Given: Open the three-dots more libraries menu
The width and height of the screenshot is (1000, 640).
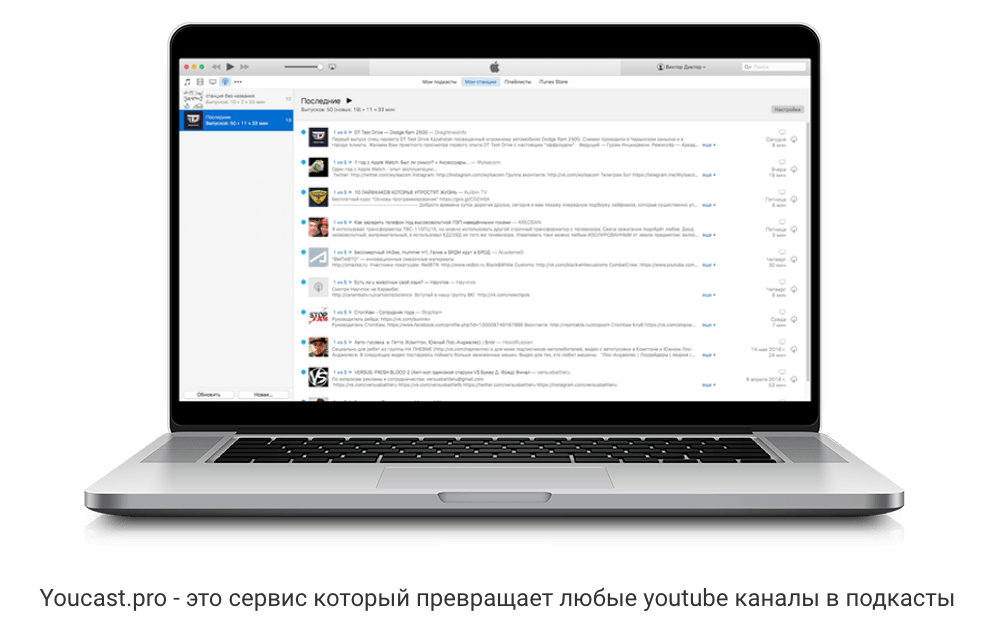Looking at the screenshot, I should [238, 82].
